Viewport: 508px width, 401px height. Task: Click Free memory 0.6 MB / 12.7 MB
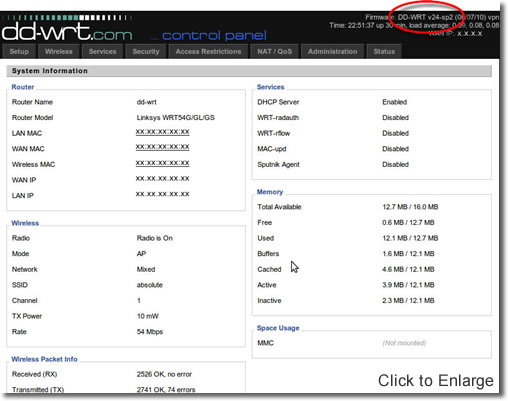408,223
